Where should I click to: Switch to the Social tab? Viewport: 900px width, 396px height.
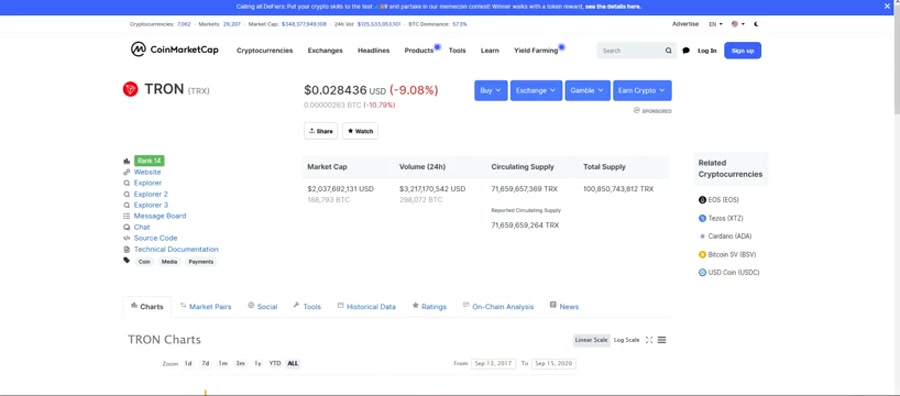262,306
